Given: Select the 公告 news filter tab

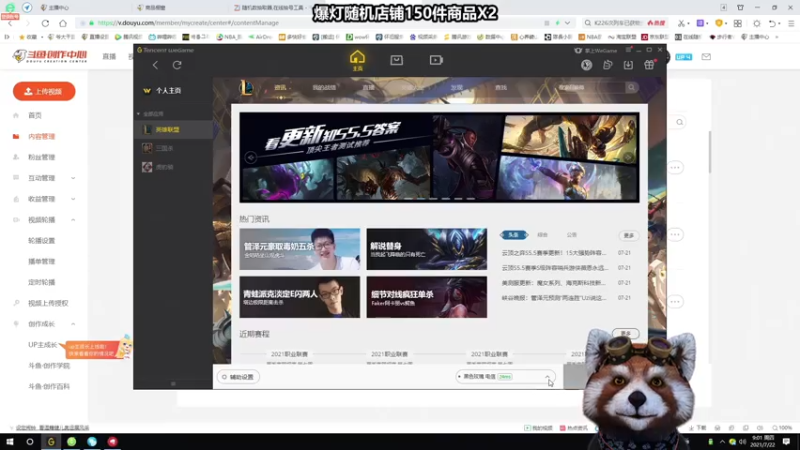Looking at the screenshot, I should [x=571, y=235].
